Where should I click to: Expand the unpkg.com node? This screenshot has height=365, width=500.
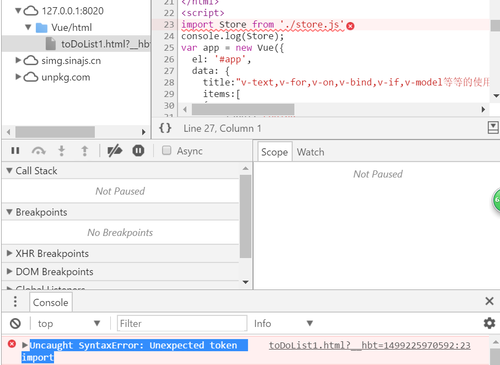click(x=18, y=77)
